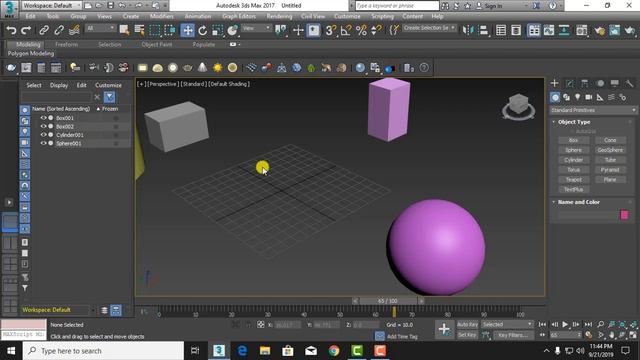Open the Schematic View icon

564,30
